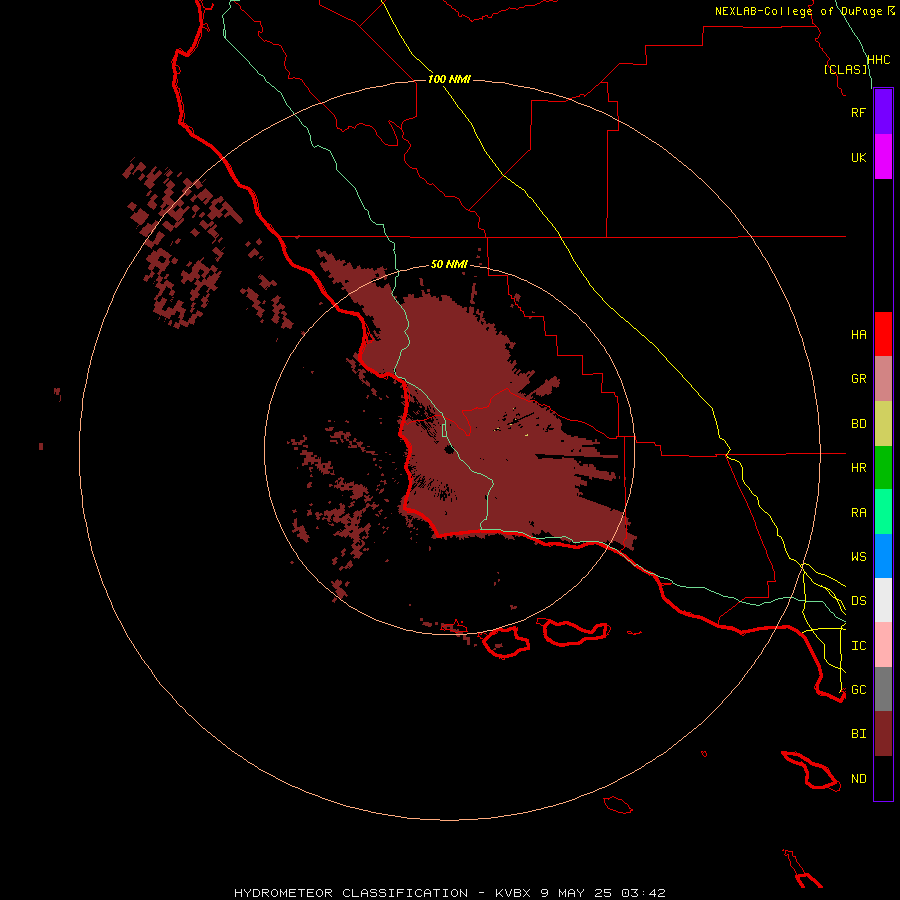Click the WS blue legend swatch
Screen dimensions: 900x900
[883, 556]
